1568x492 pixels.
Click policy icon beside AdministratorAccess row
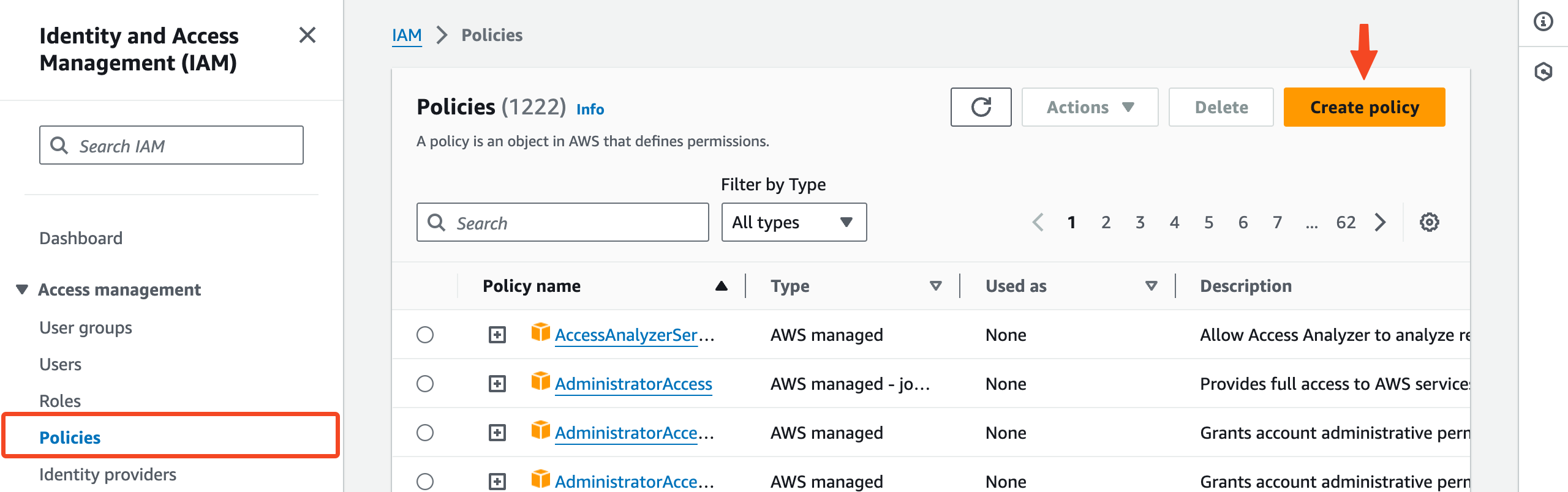click(x=540, y=381)
